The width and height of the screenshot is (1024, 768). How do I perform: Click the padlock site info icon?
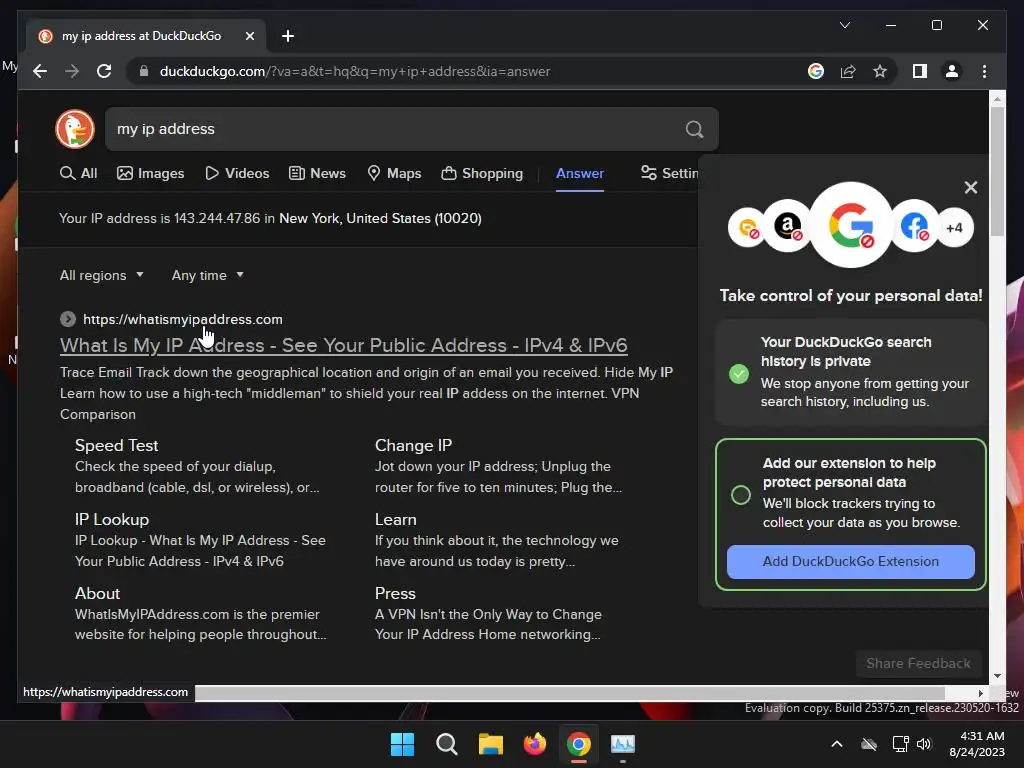pyautogui.click(x=144, y=71)
